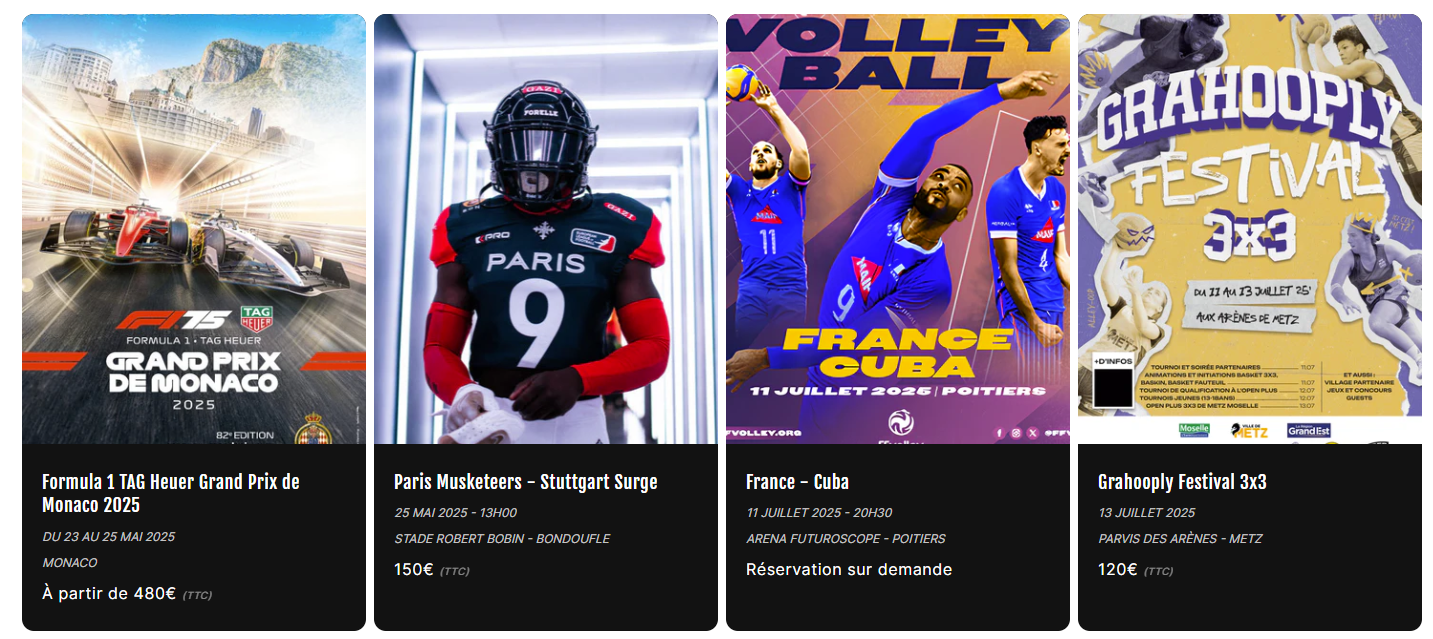Click the Facebook icon on volleyball poster

point(997,432)
